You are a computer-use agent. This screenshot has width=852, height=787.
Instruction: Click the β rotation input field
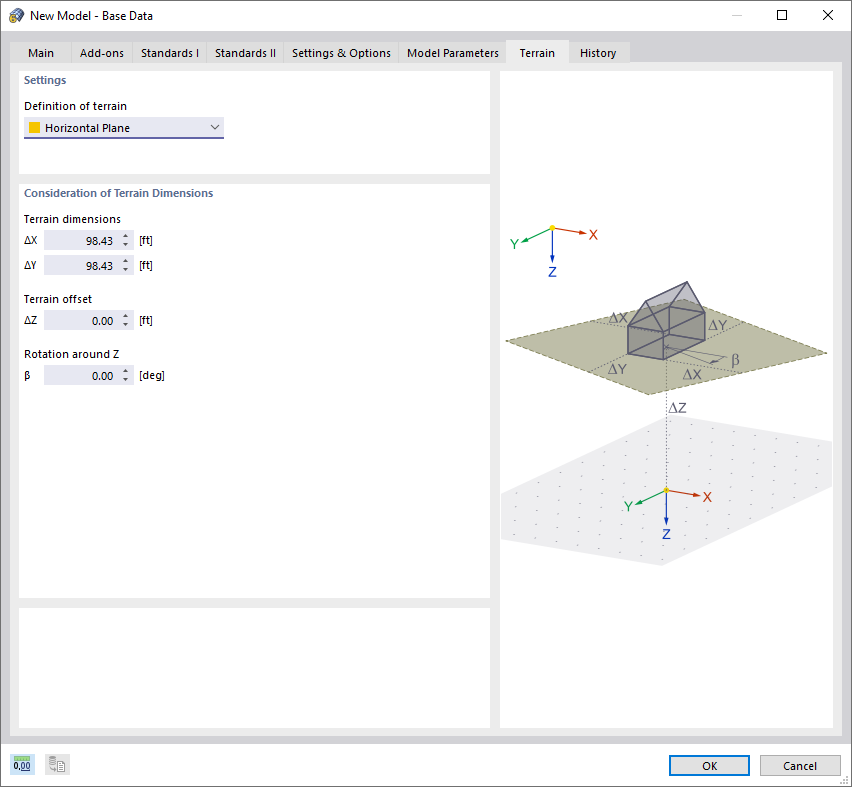click(85, 375)
